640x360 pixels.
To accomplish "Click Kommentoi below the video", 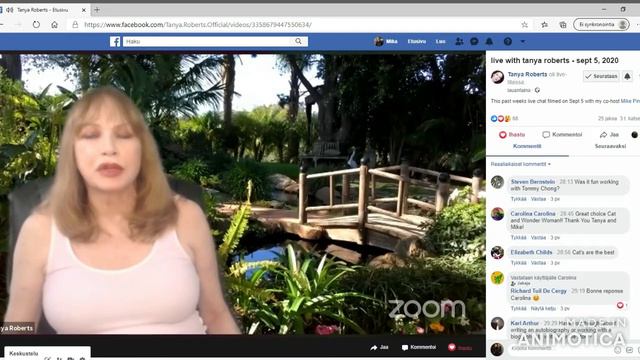I will point(419,347).
